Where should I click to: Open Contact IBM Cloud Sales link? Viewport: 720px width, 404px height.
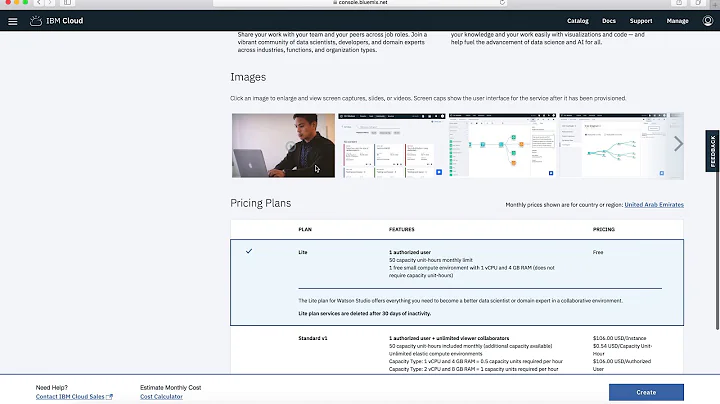[70, 397]
